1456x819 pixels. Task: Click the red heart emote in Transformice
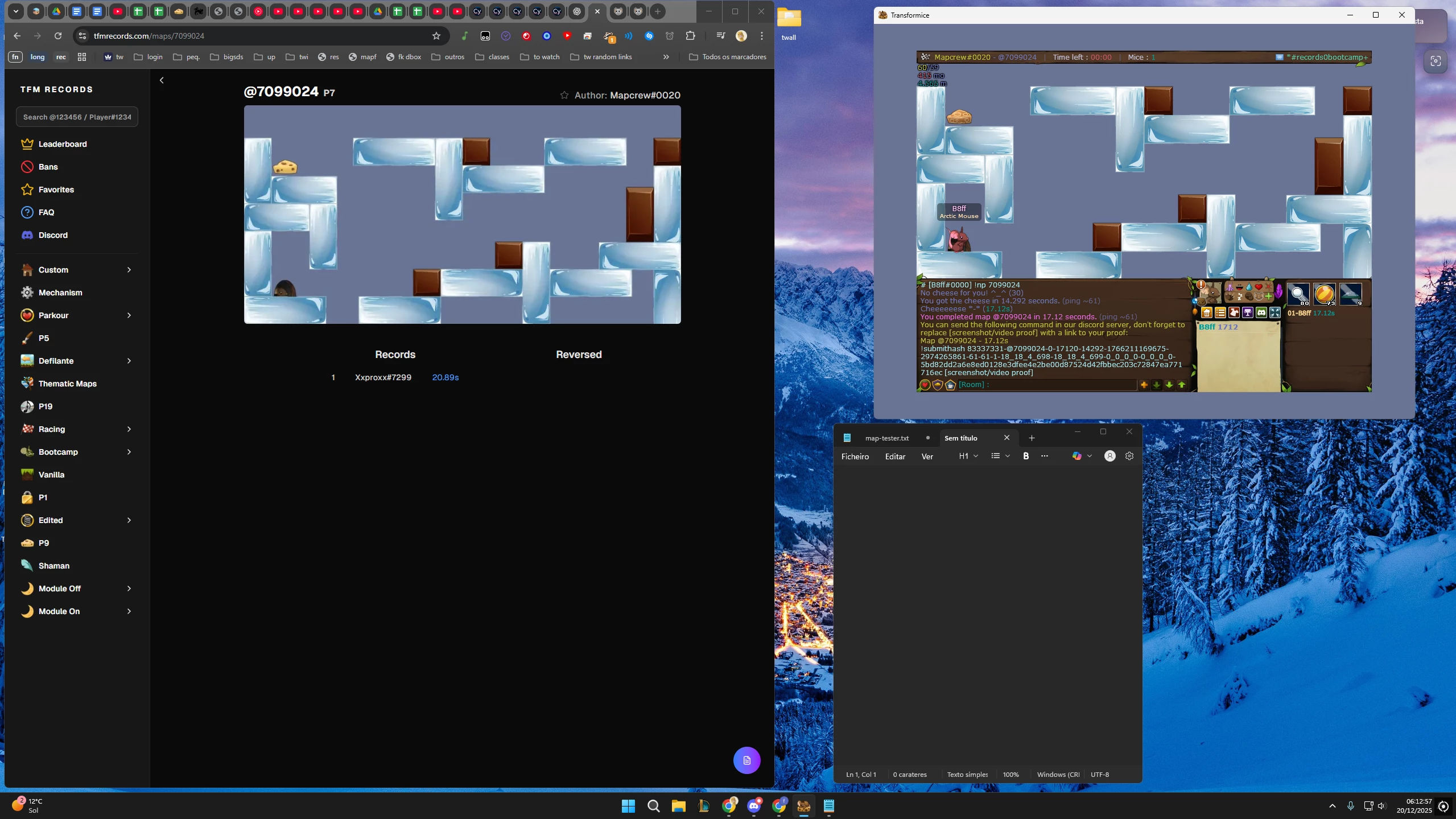point(1259,287)
